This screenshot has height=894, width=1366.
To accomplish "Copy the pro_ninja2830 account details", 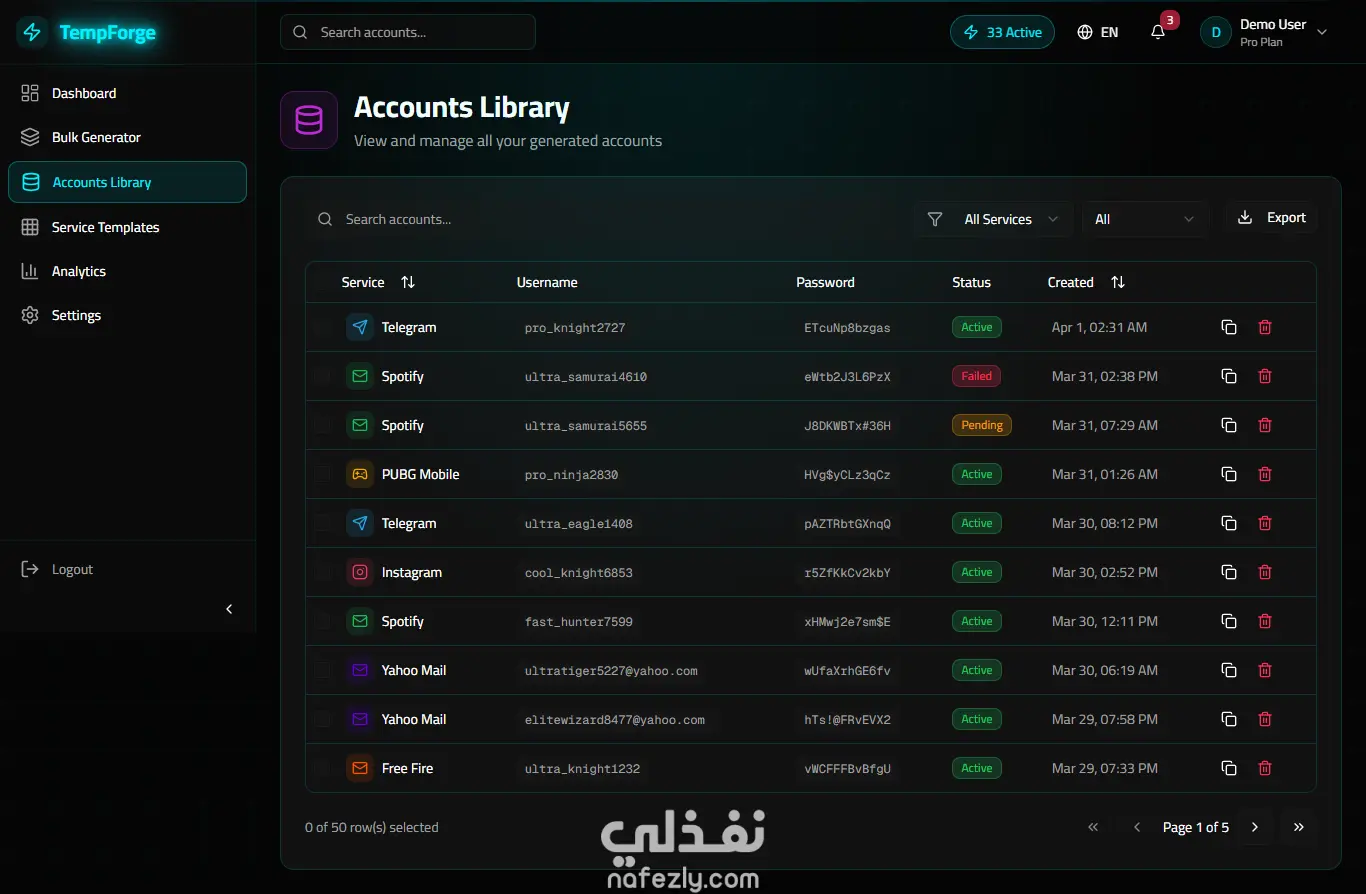I will (x=1229, y=474).
